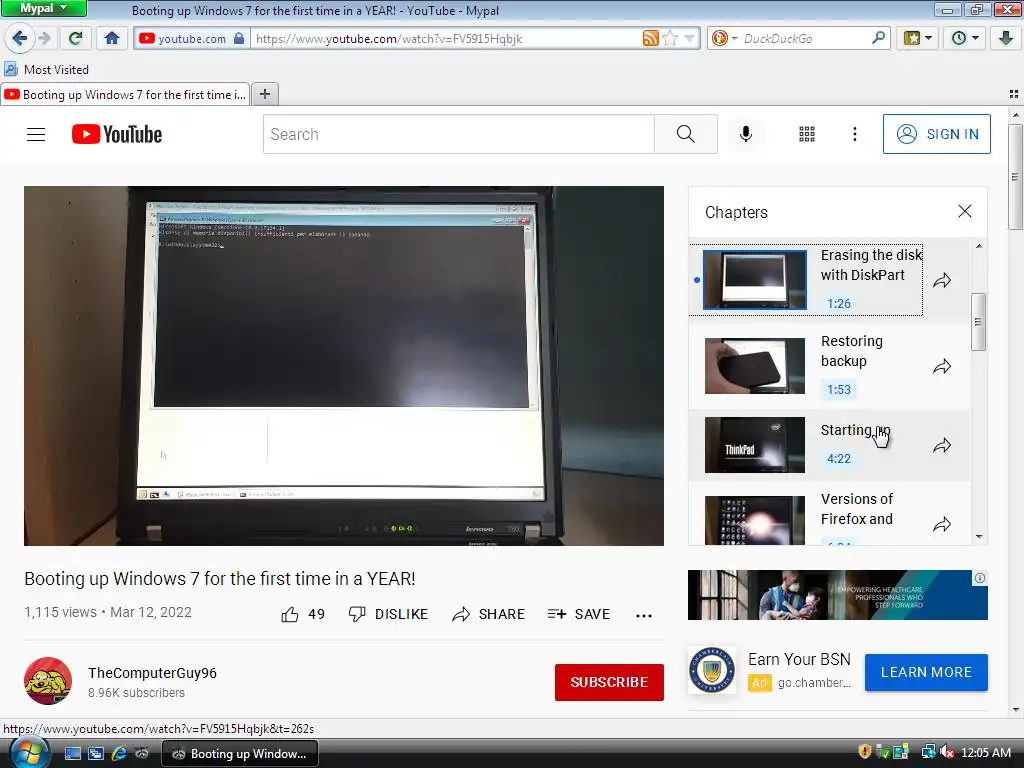Open more actions ellipsis under video
This screenshot has height=768, width=1024.
pos(644,615)
